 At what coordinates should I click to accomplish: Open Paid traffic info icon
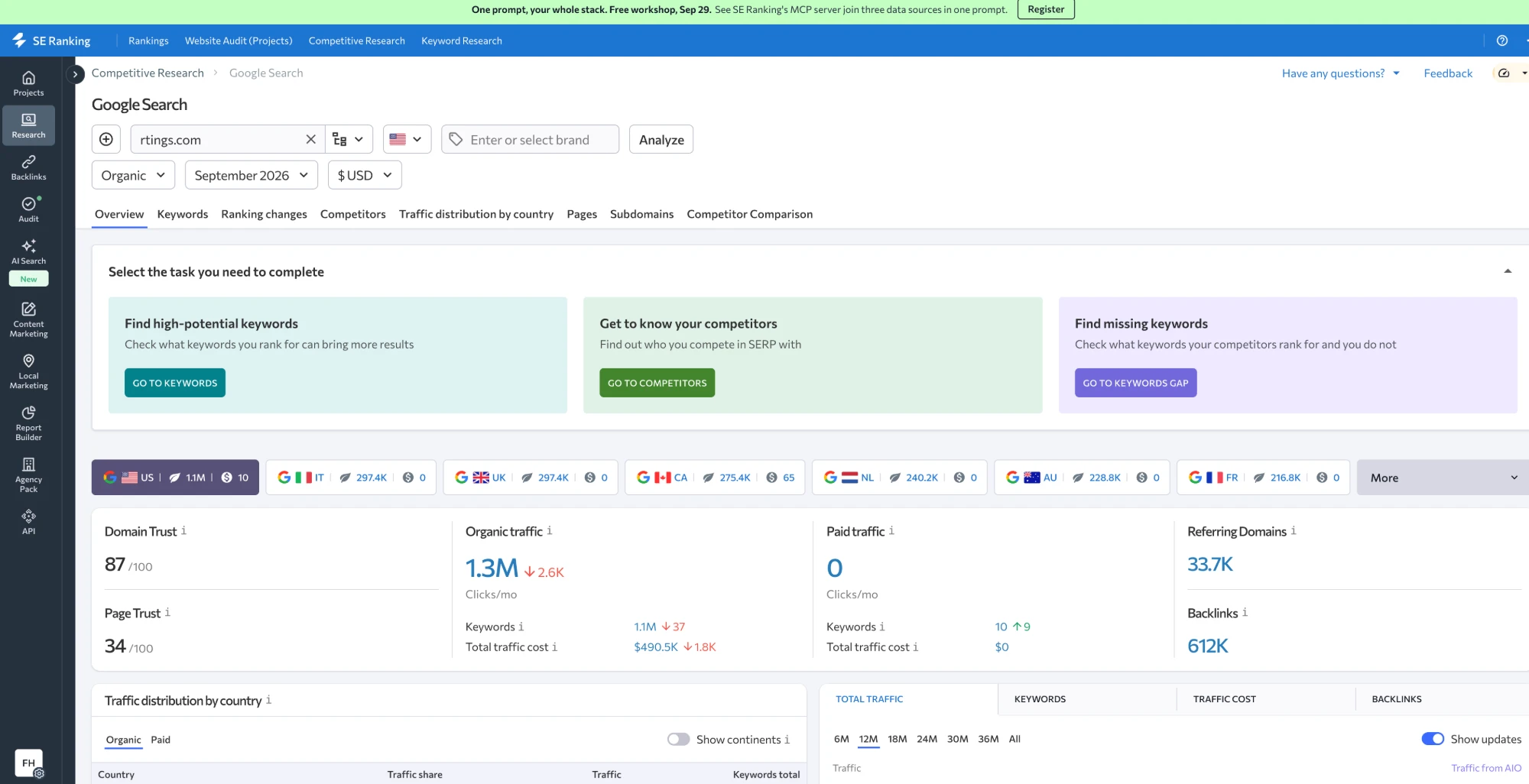pos(891,530)
